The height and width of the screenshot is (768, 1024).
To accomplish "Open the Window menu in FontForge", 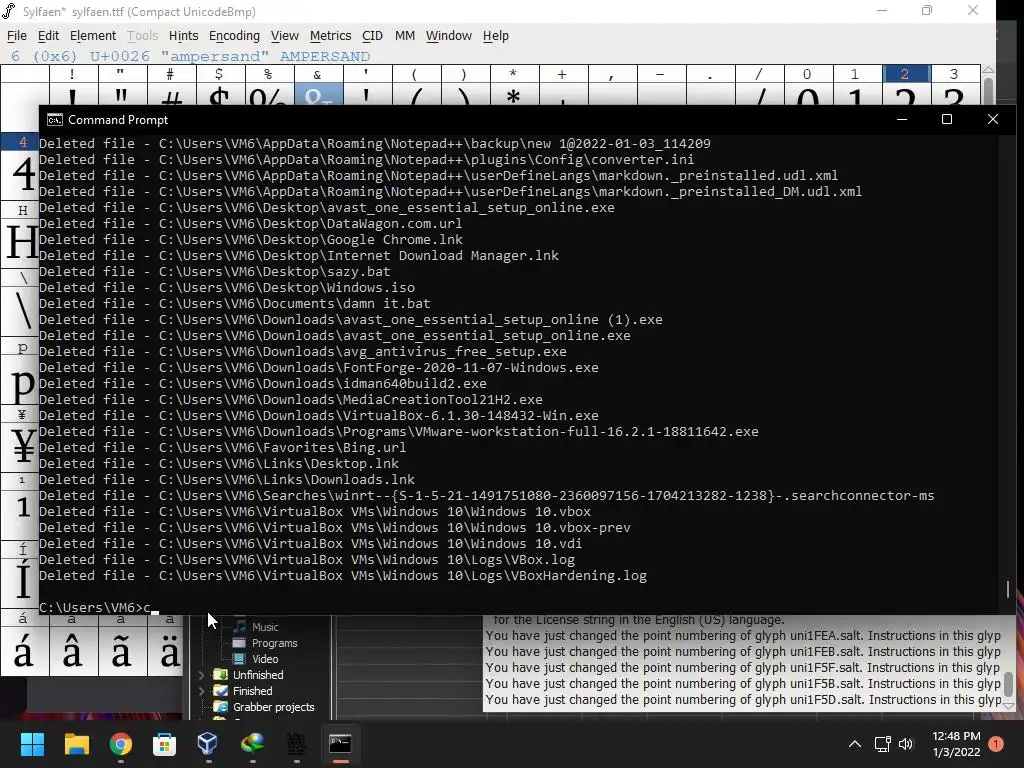I will click(x=449, y=36).
